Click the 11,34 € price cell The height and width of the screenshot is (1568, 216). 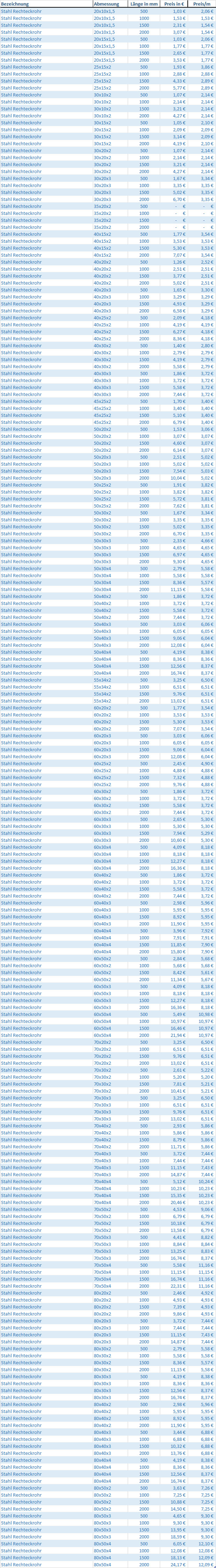click(174, 979)
